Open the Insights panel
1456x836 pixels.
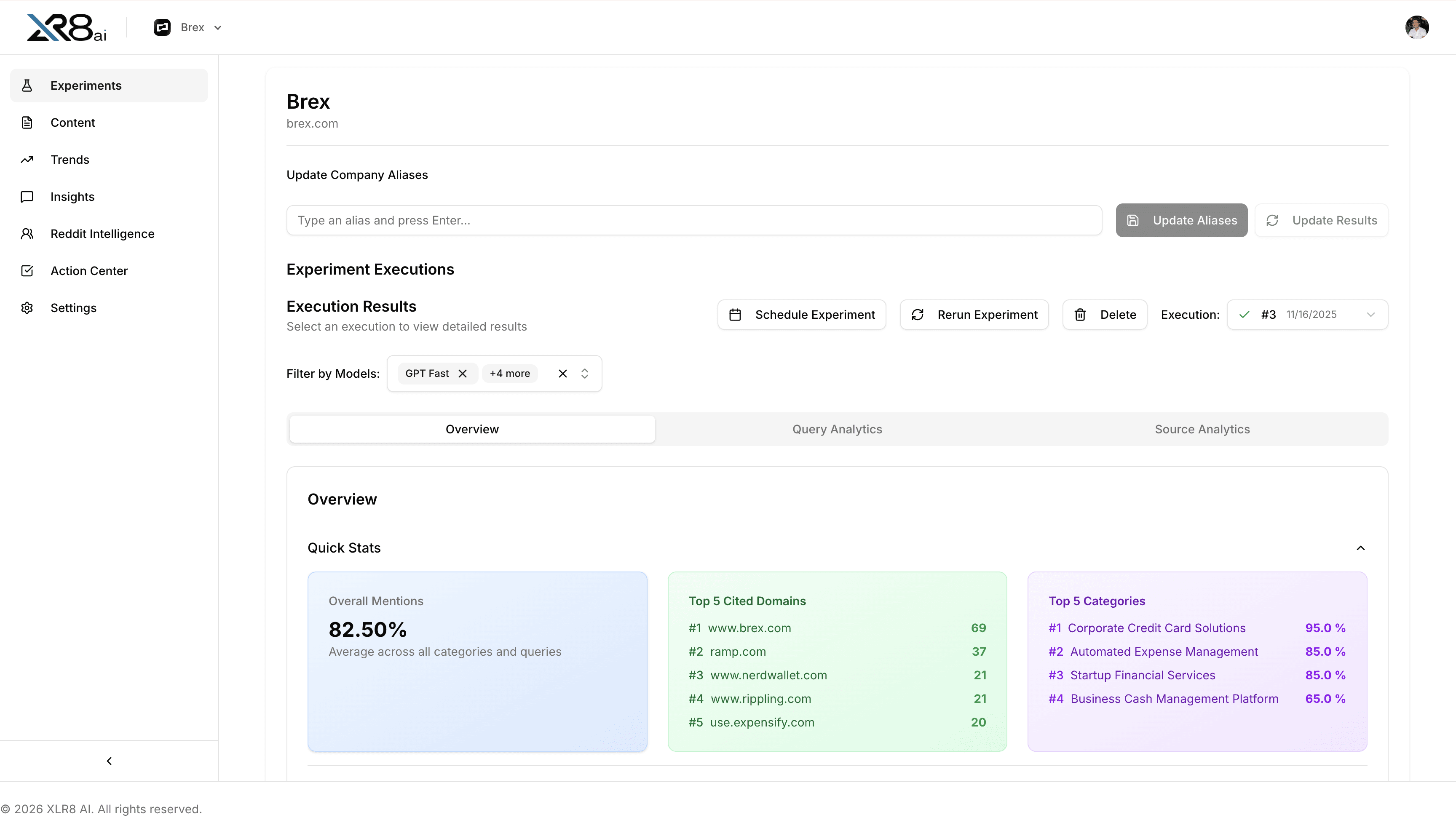(x=72, y=196)
